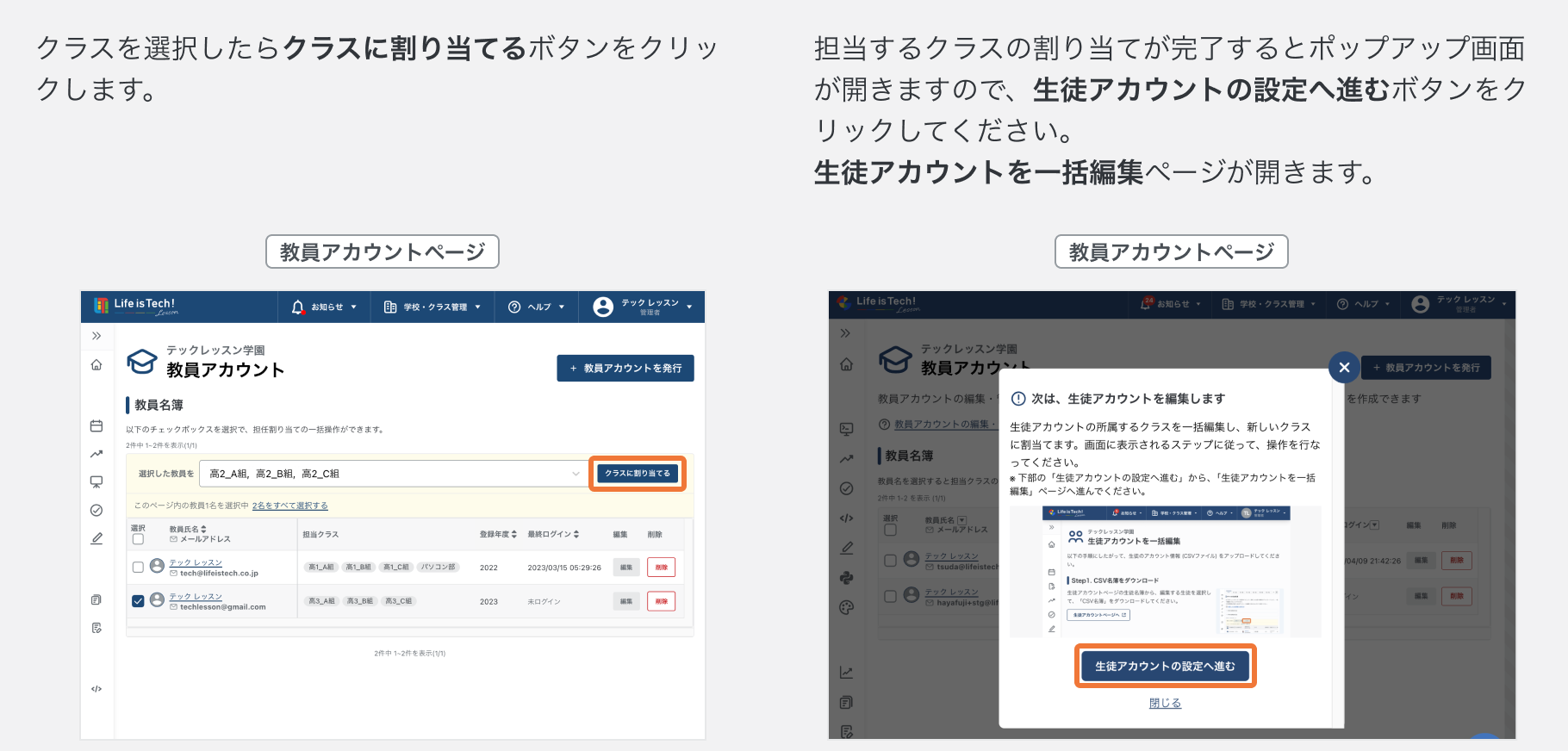
Task: Click 高3_A組 class tag
Action: click(321, 601)
